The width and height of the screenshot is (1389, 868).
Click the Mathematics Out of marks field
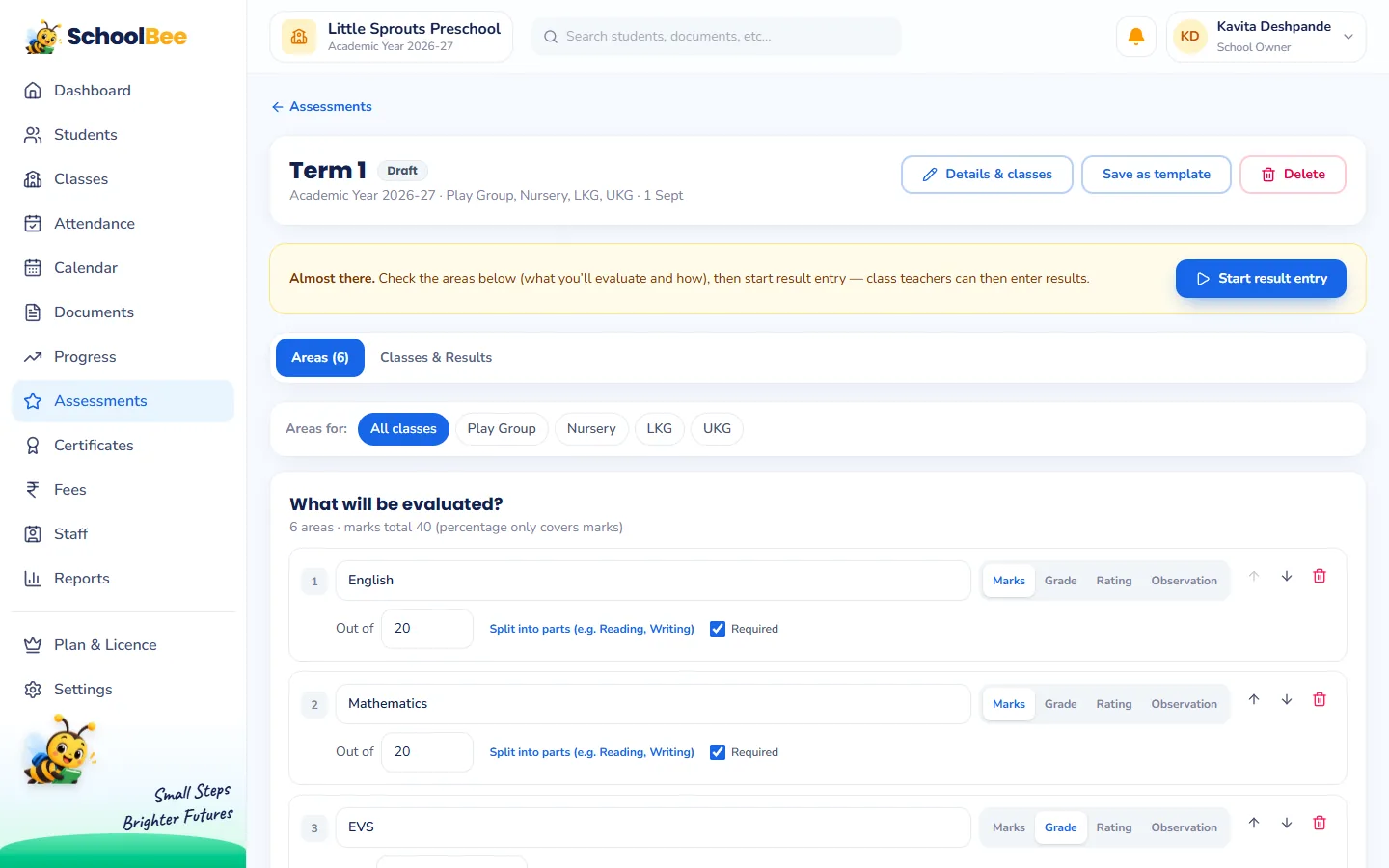427,752
